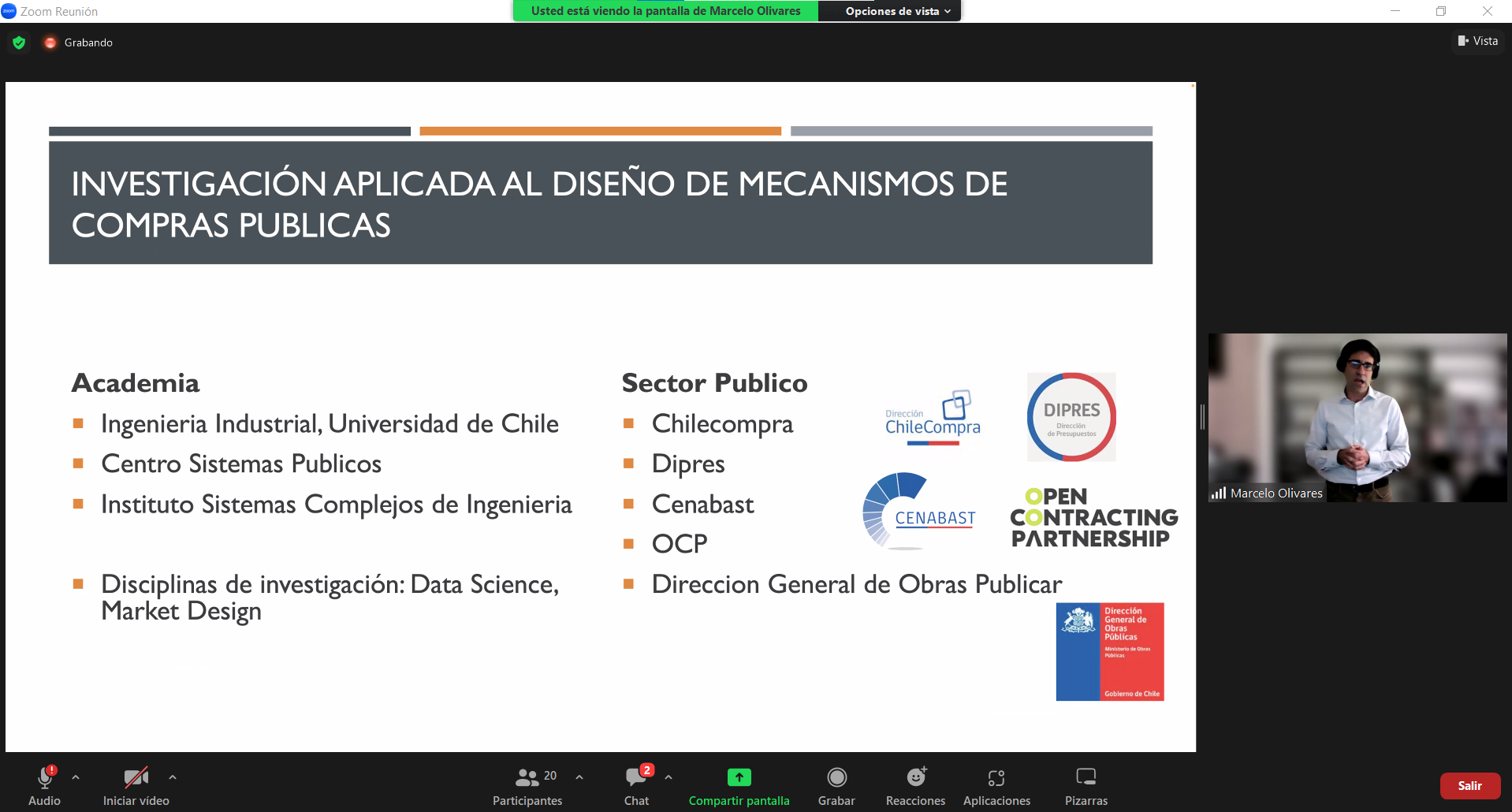Click the Grabando recording indicator
The image size is (1512, 812).
pyautogui.click(x=79, y=43)
